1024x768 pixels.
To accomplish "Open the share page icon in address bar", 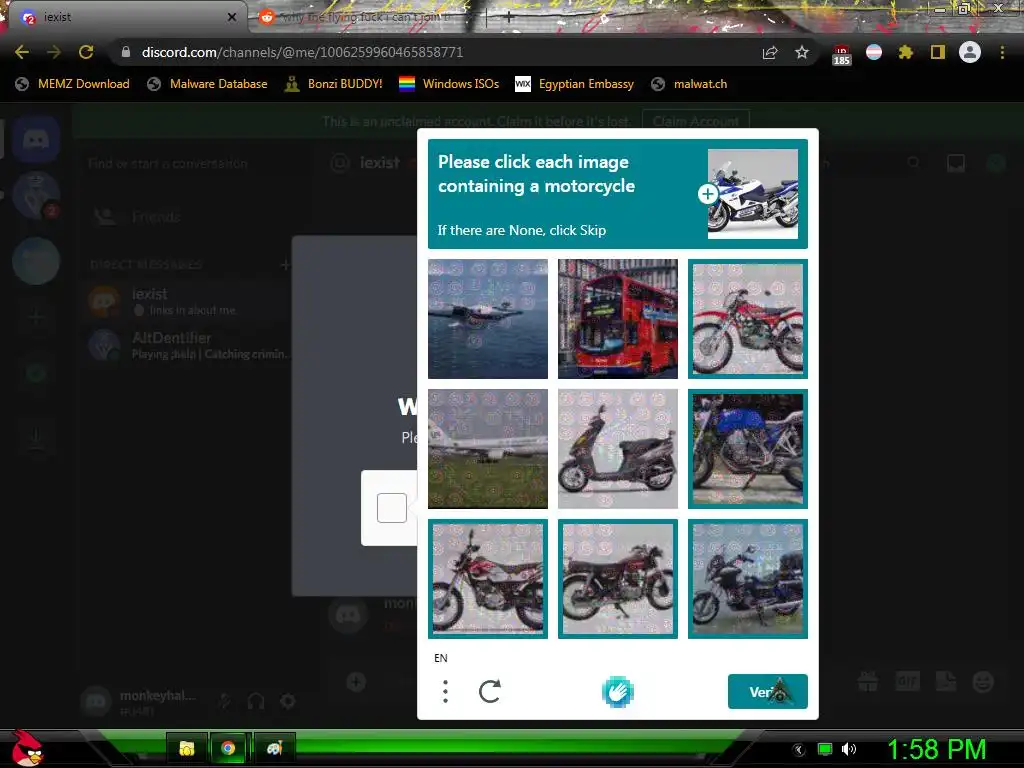I will 770,52.
